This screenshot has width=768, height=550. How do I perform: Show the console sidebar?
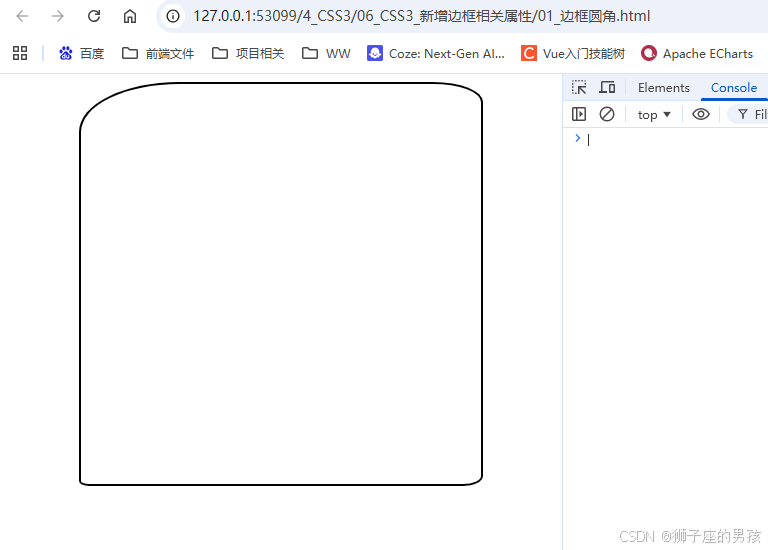(579, 115)
